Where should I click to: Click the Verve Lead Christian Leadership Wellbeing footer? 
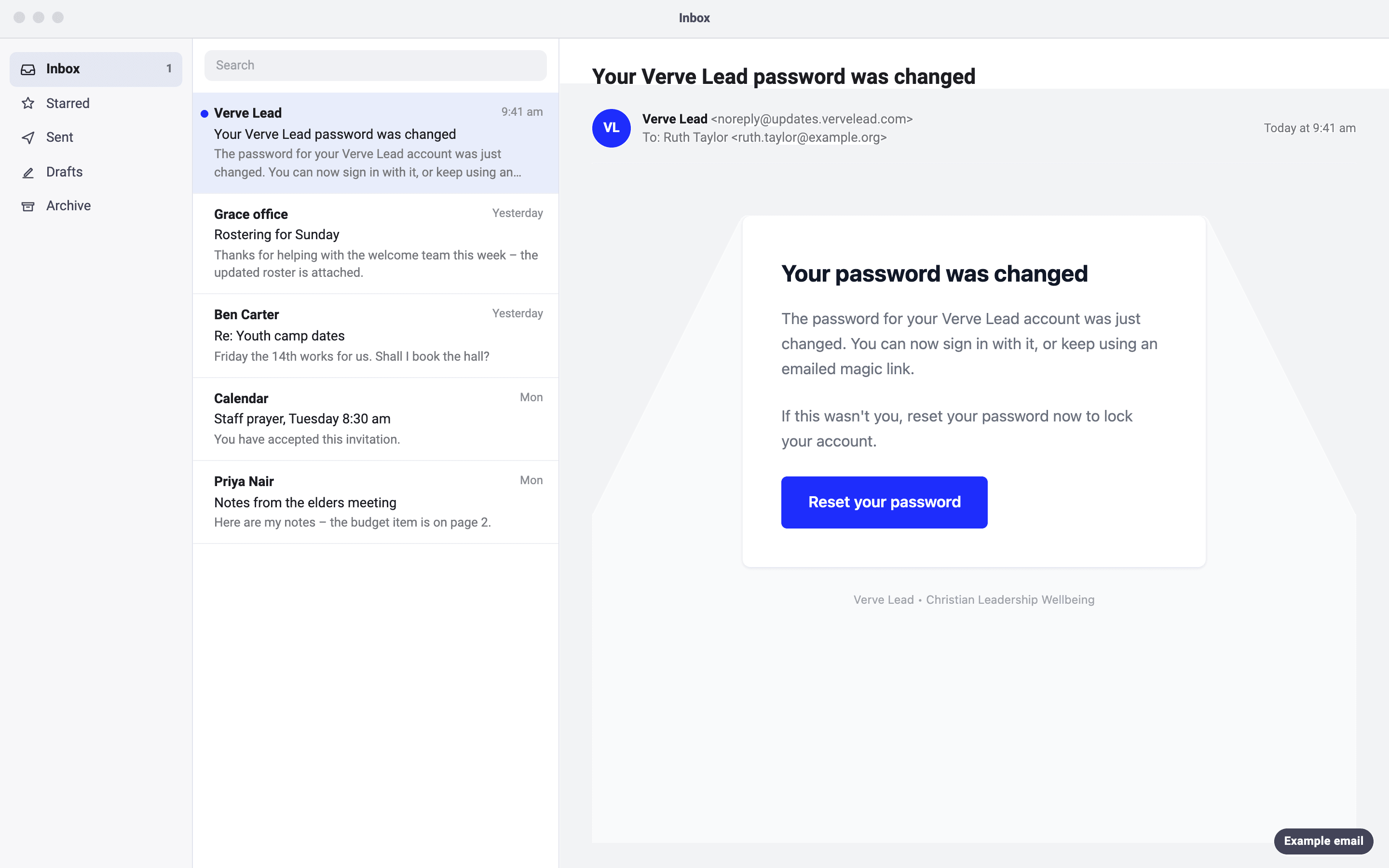(973, 600)
